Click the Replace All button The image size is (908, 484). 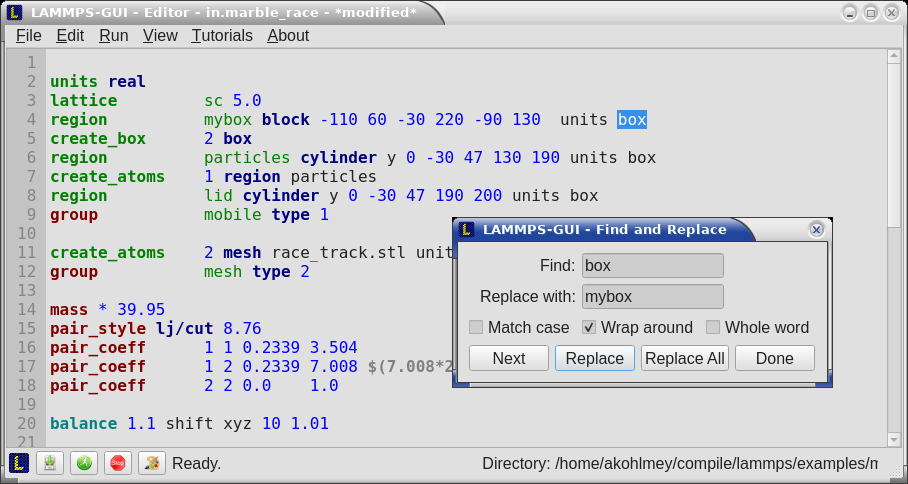[684, 358]
